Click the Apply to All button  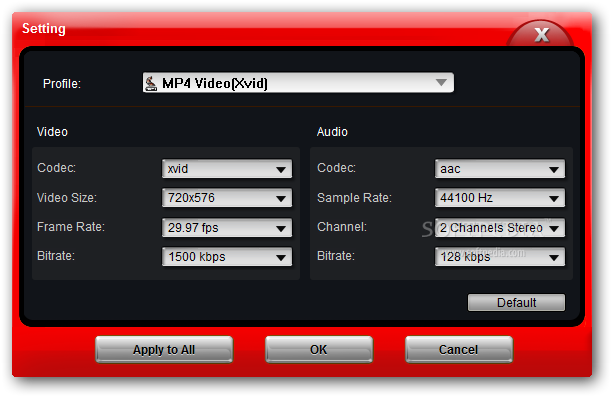pos(164,349)
